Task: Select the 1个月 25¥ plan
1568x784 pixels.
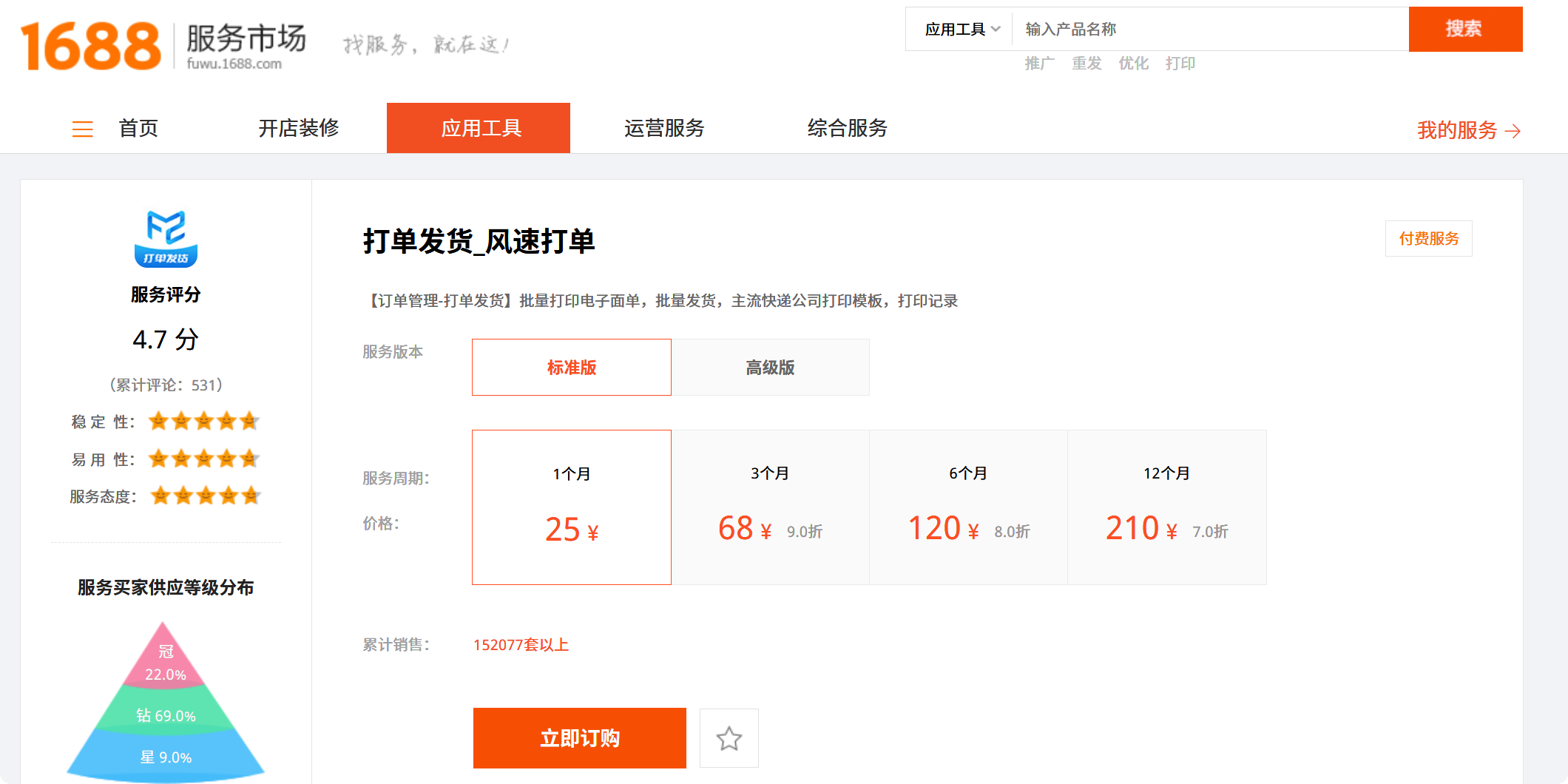Action: point(572,507)
